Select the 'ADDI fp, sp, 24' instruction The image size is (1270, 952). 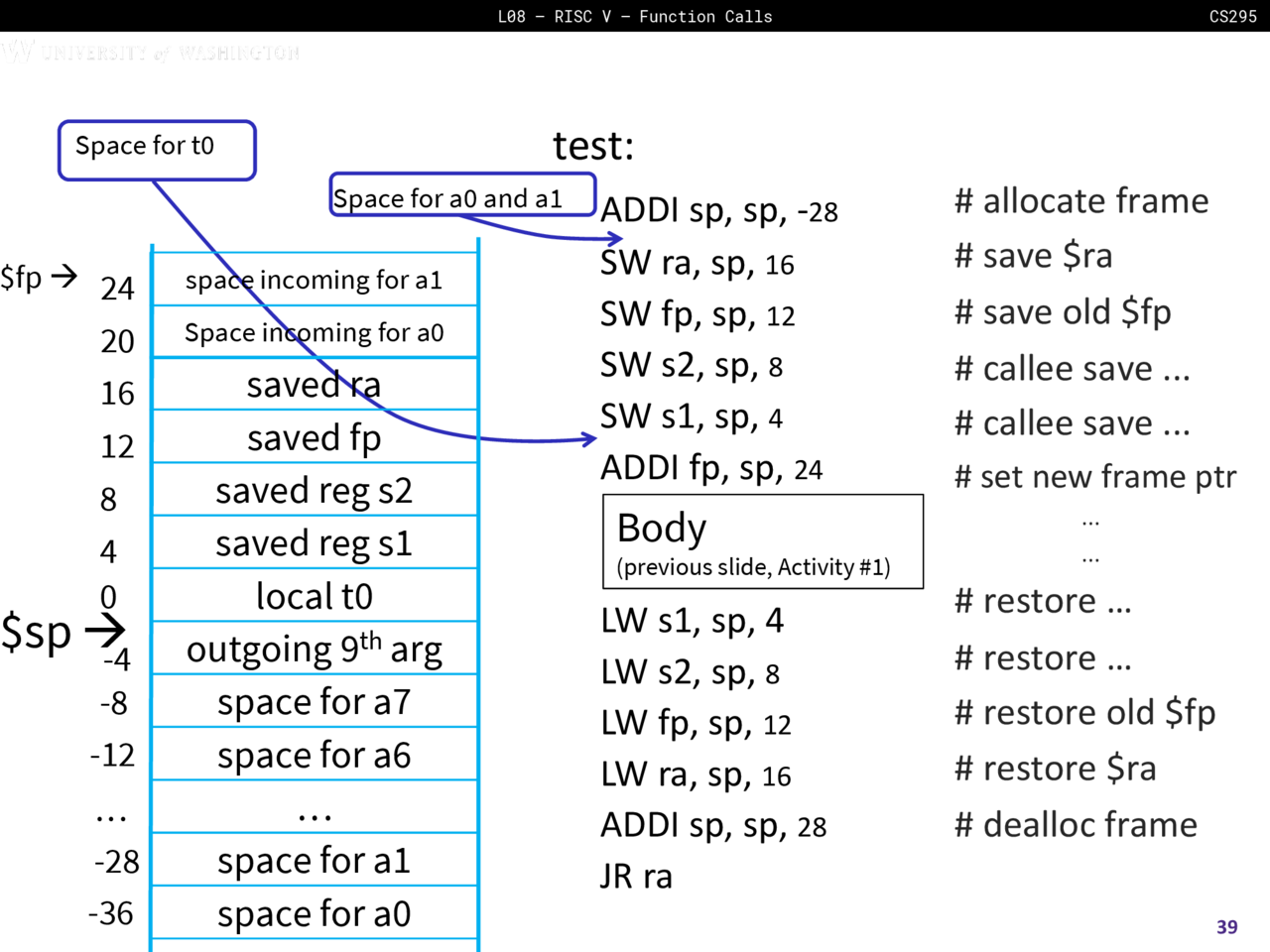tap(711, 468)
